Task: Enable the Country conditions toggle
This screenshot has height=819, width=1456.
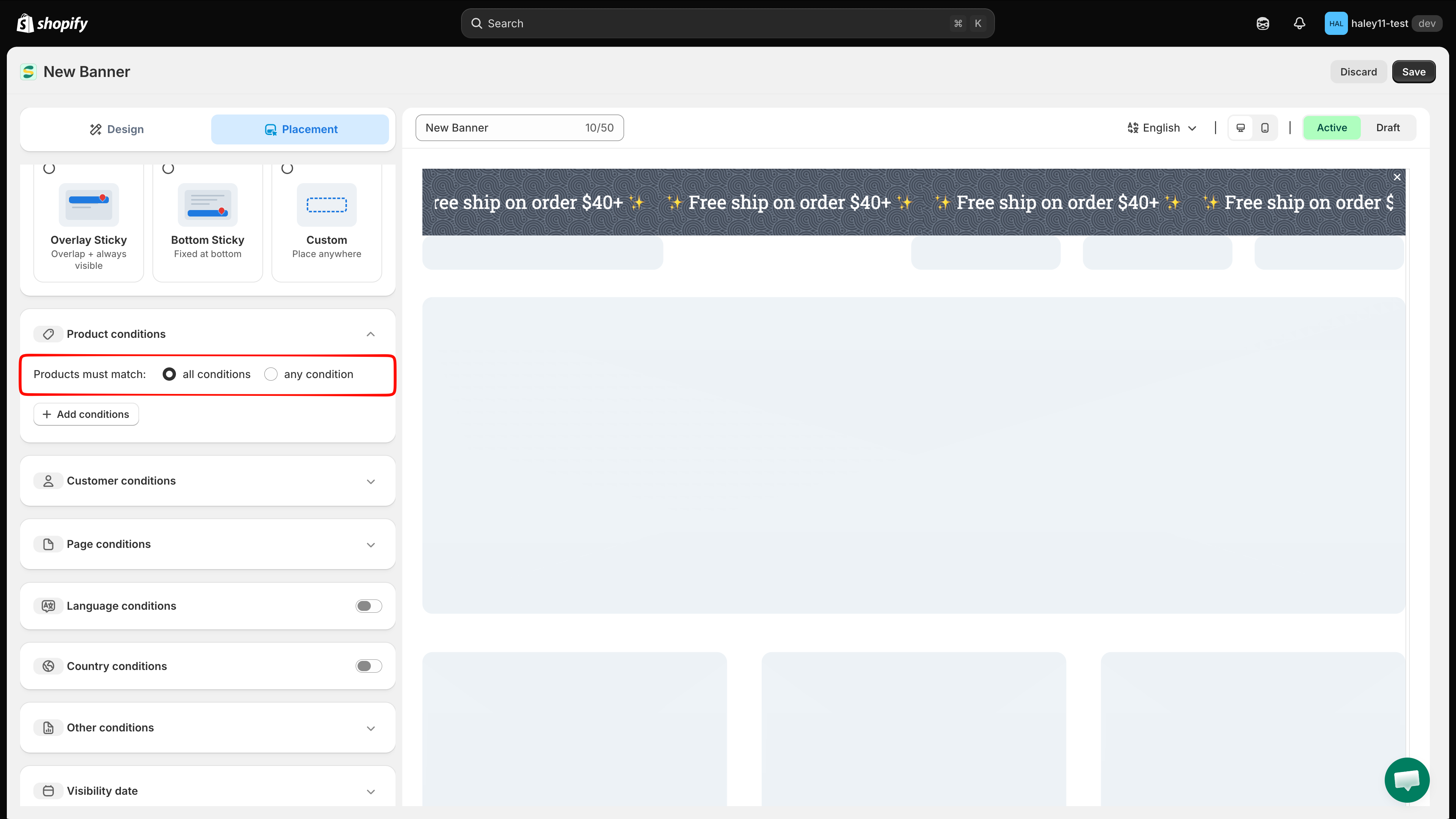Action: point(369,667)
